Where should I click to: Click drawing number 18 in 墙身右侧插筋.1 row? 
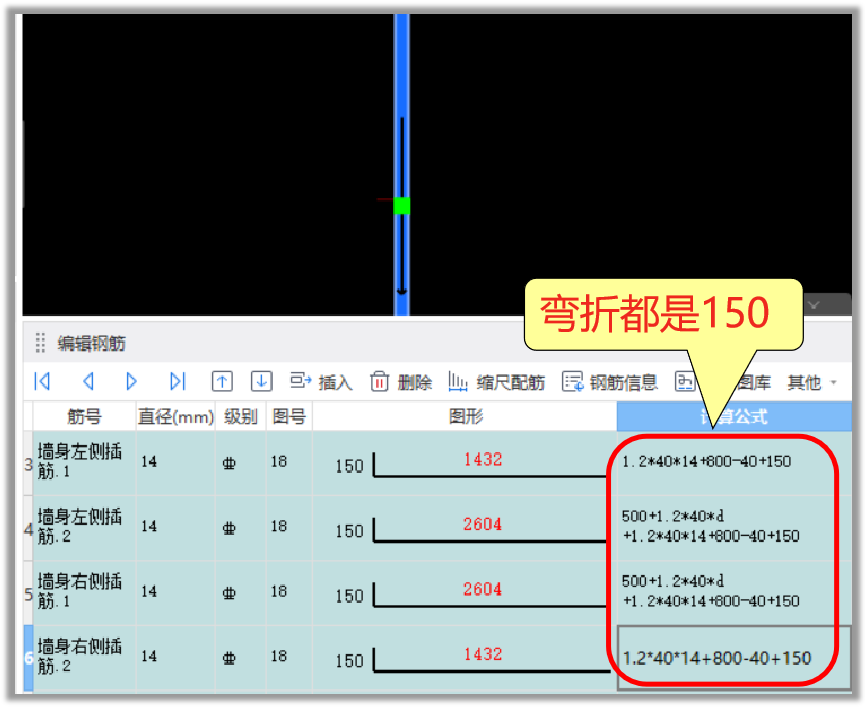point(279,592)
